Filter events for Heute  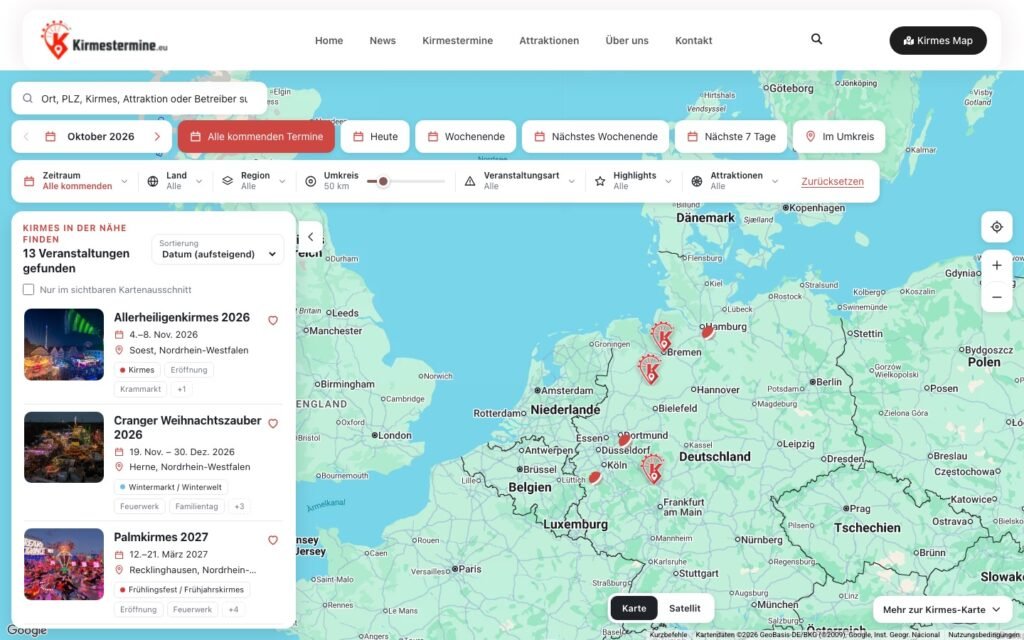click(x=375, y=136)
